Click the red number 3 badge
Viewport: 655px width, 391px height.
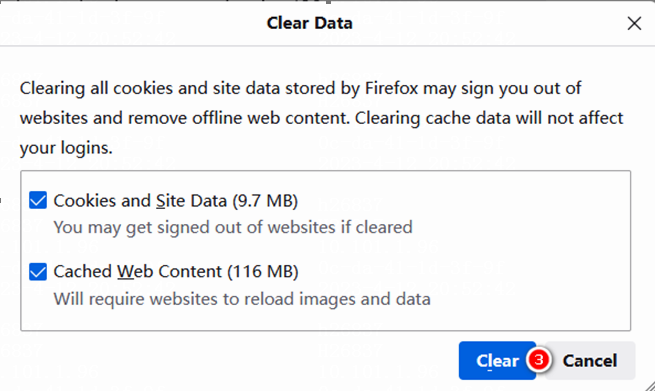538,360
